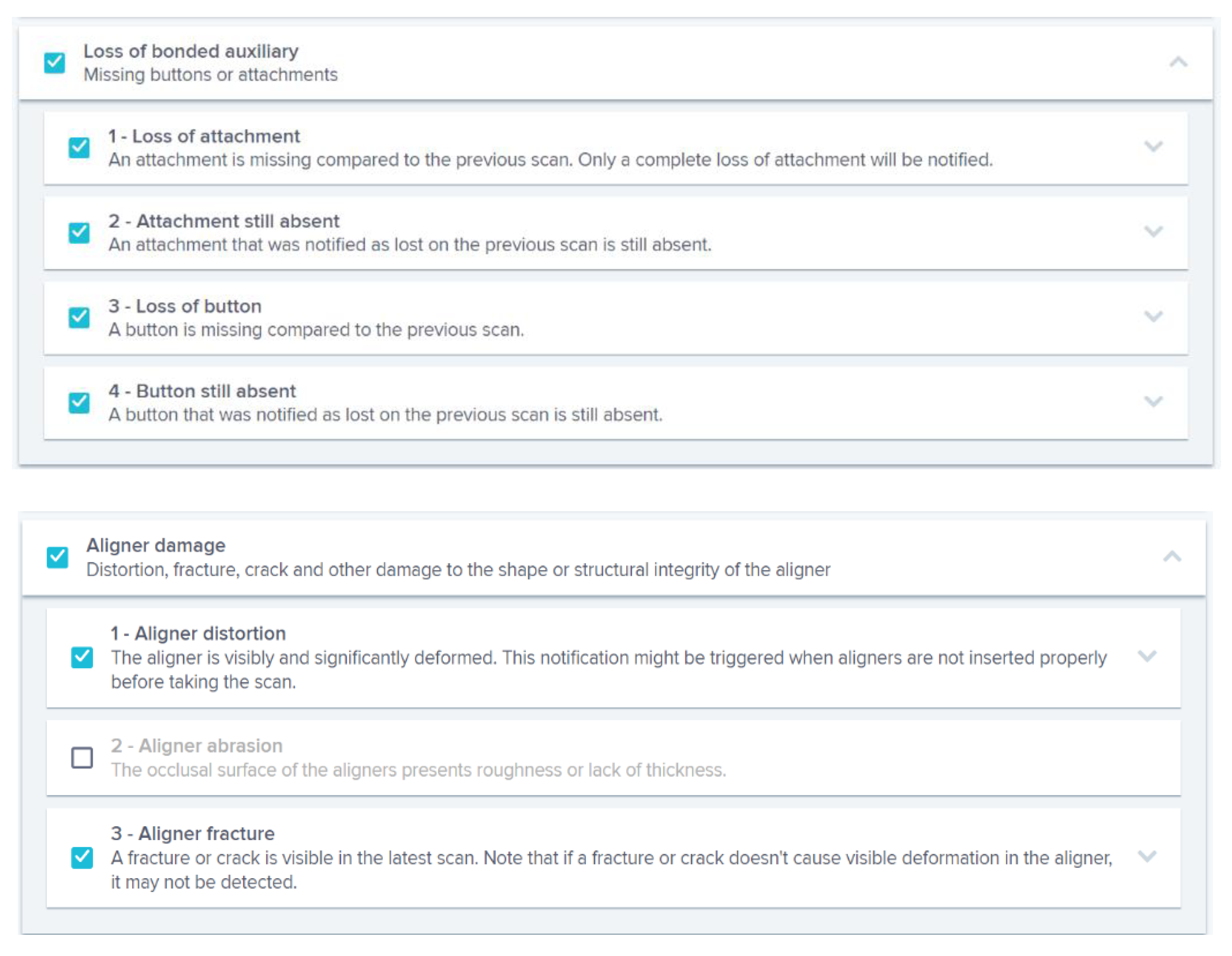Collapse the Aligner damage section
1232x956 pixels.
[1172, 557]
